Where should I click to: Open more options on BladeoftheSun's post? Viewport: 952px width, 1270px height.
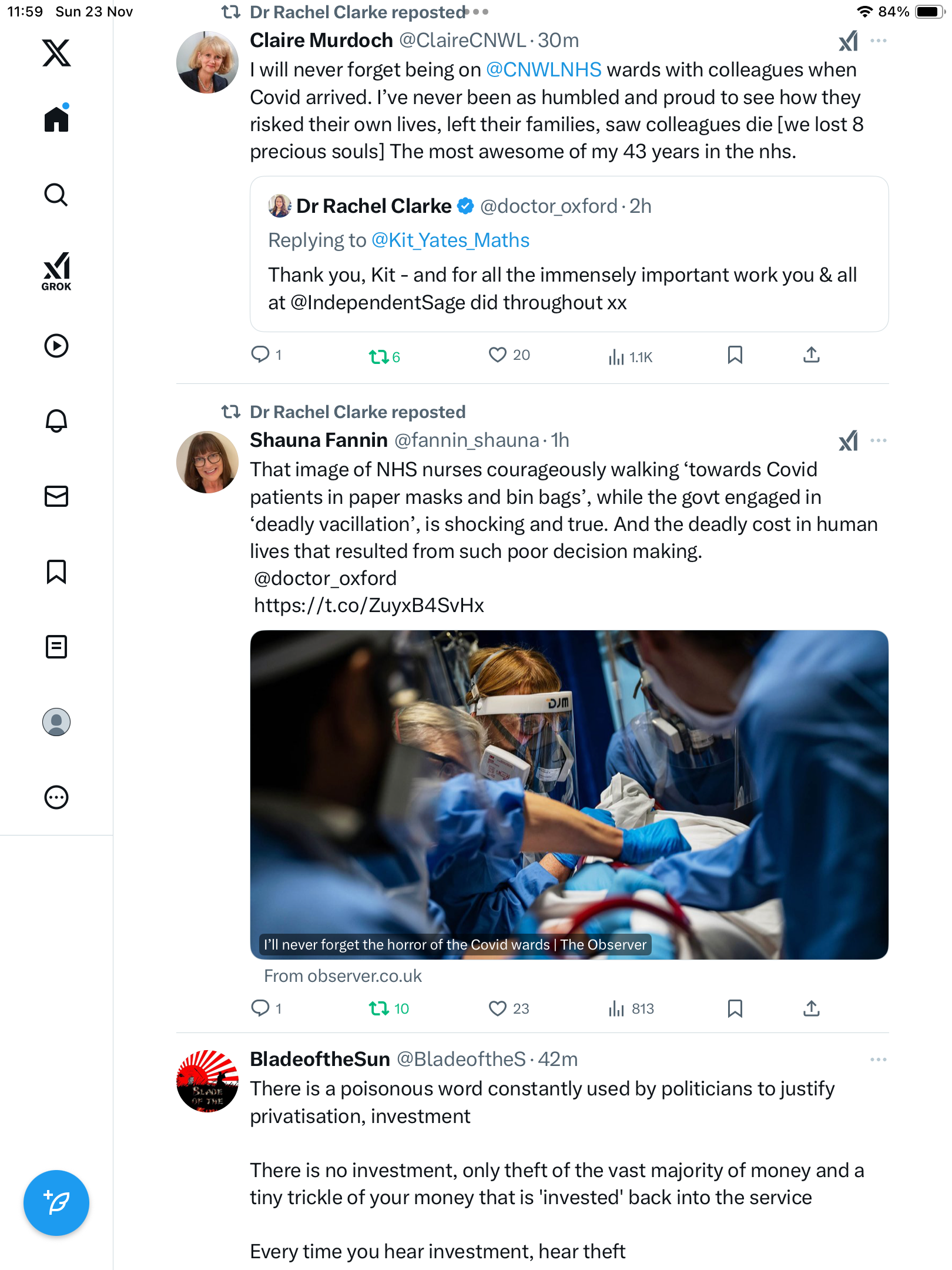tap(878, 1060)
